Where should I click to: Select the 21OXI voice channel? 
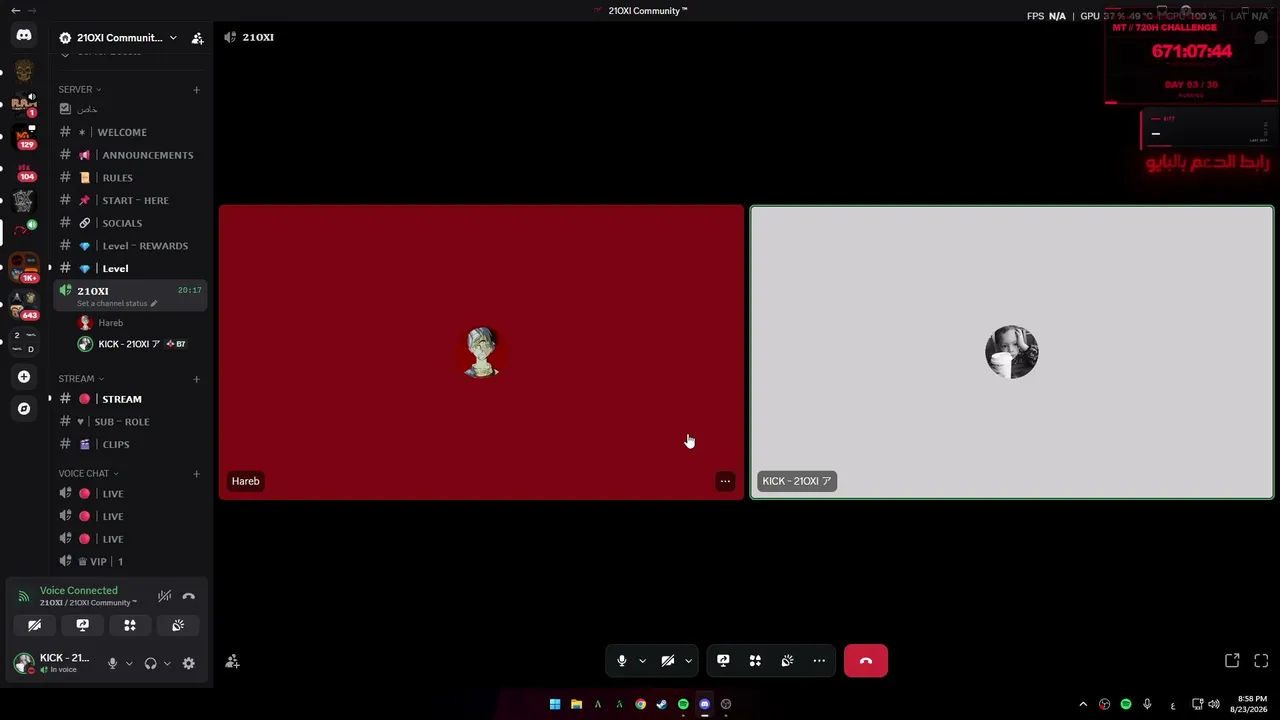coord(130,296)
